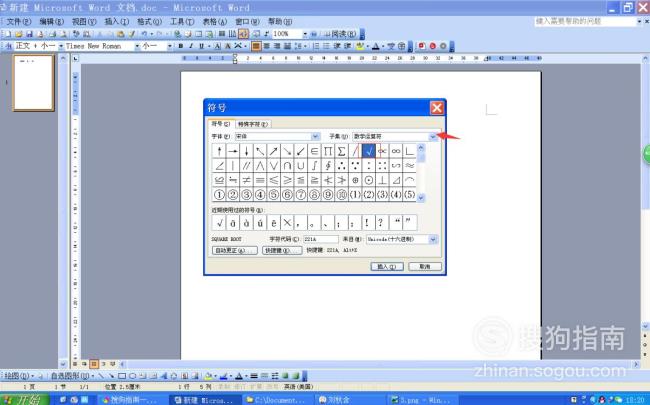
Task: Click the 自动更正 AutoCorrect button
Action: click(235, 250)
